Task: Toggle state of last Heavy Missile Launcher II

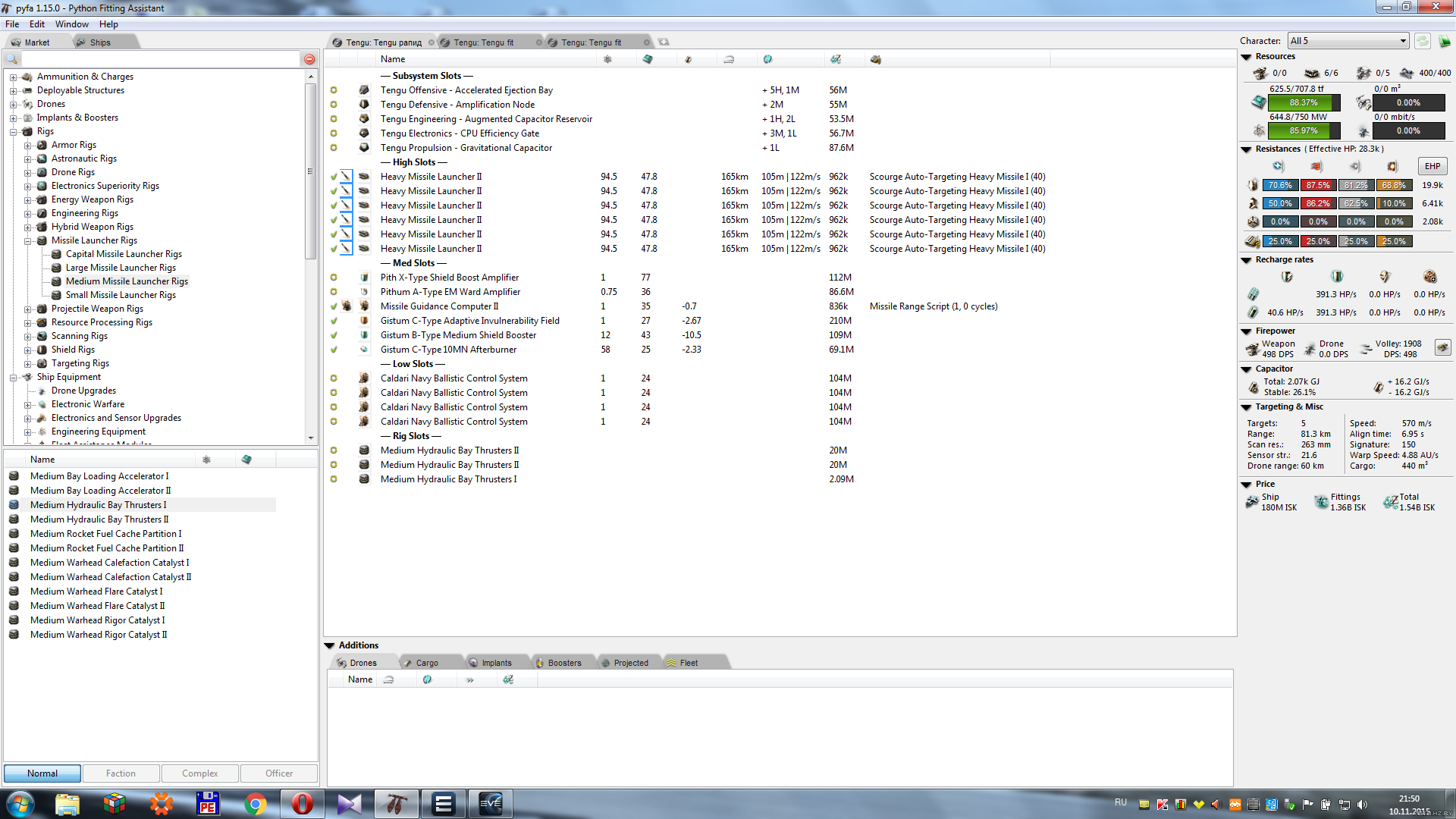Action: (x=334, y=249)
